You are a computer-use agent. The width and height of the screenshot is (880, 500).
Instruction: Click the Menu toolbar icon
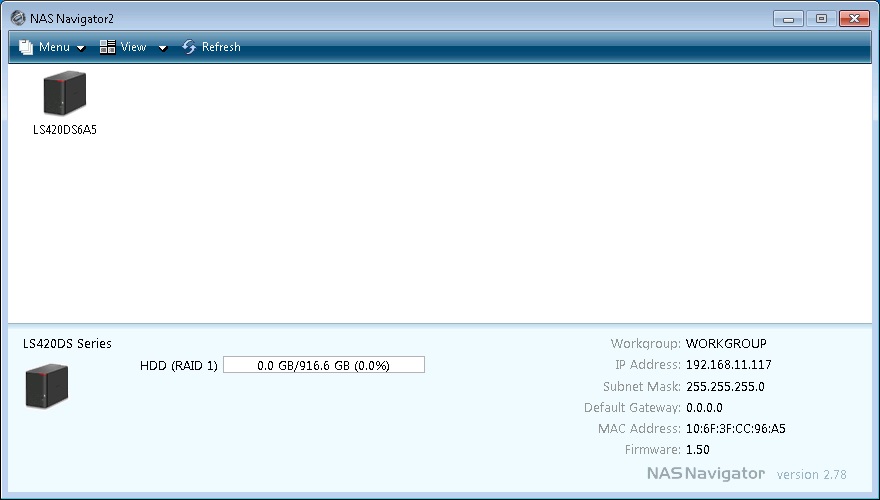[26, 47]
